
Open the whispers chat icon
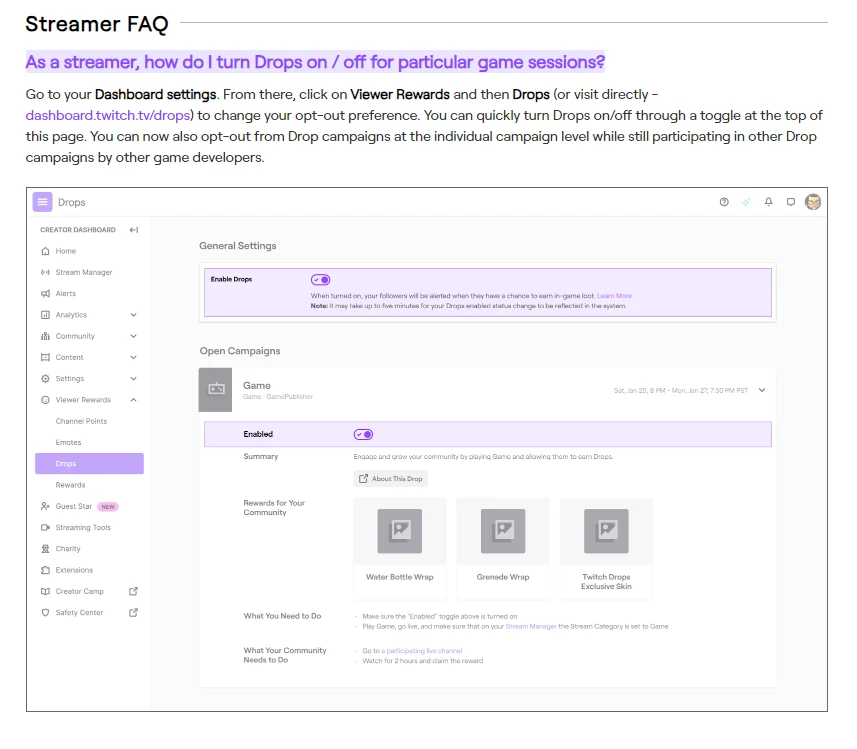(x=790, y=202)
